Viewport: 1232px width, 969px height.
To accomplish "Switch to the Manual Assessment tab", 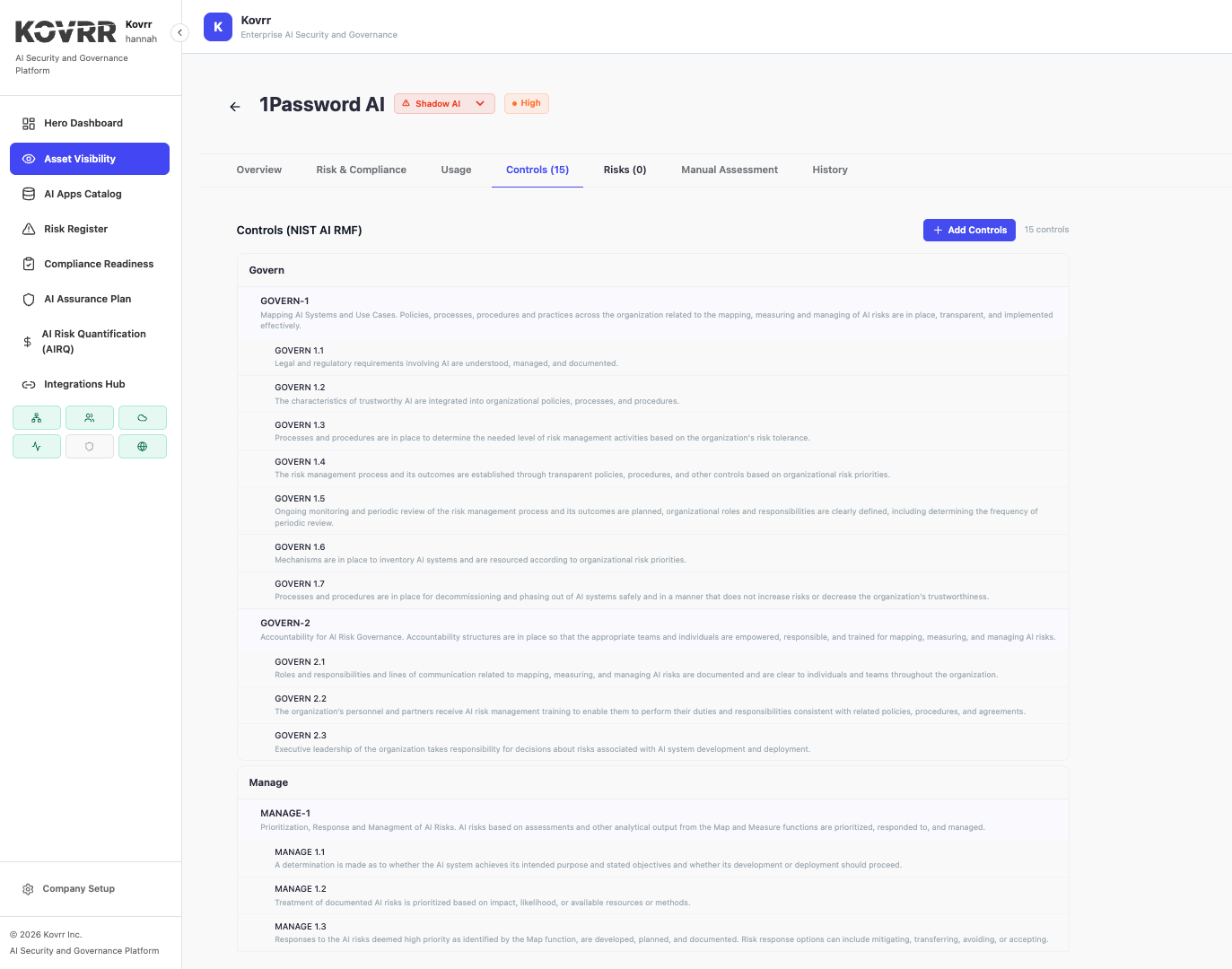I will pos(730,170).
